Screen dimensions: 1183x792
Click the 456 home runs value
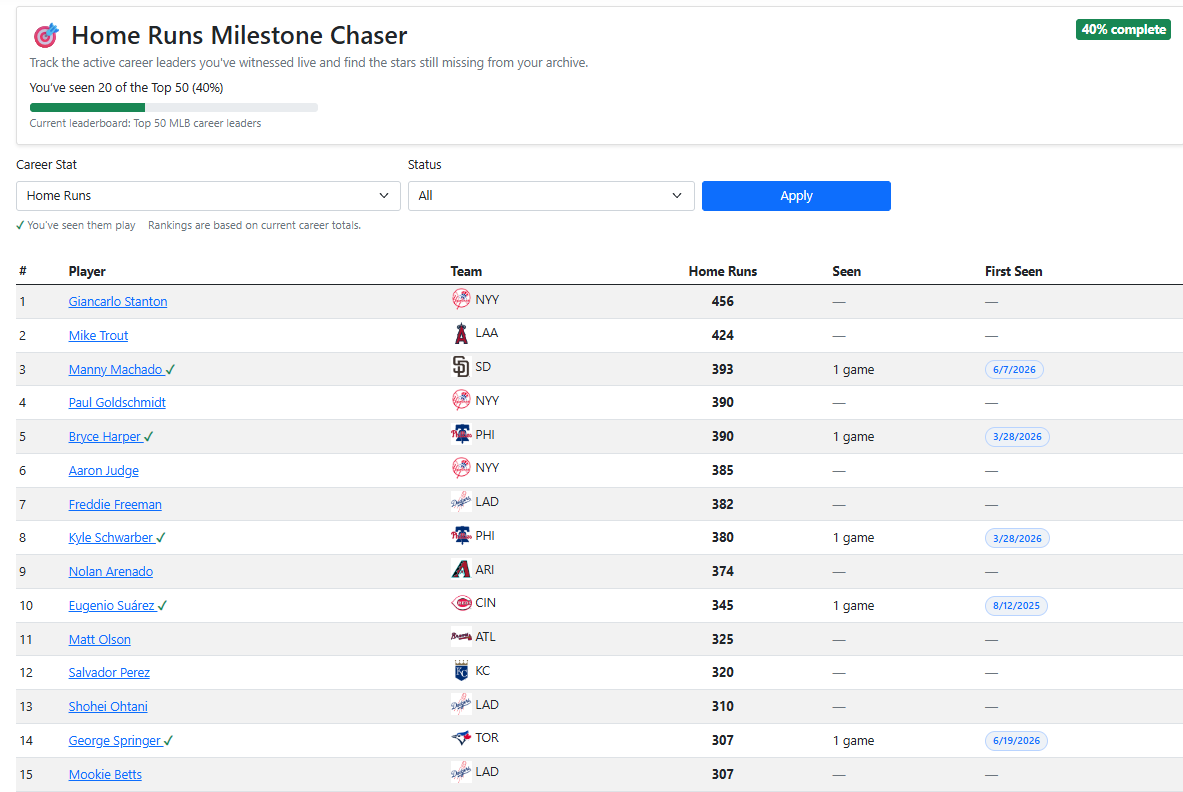[x=722, y=302]
